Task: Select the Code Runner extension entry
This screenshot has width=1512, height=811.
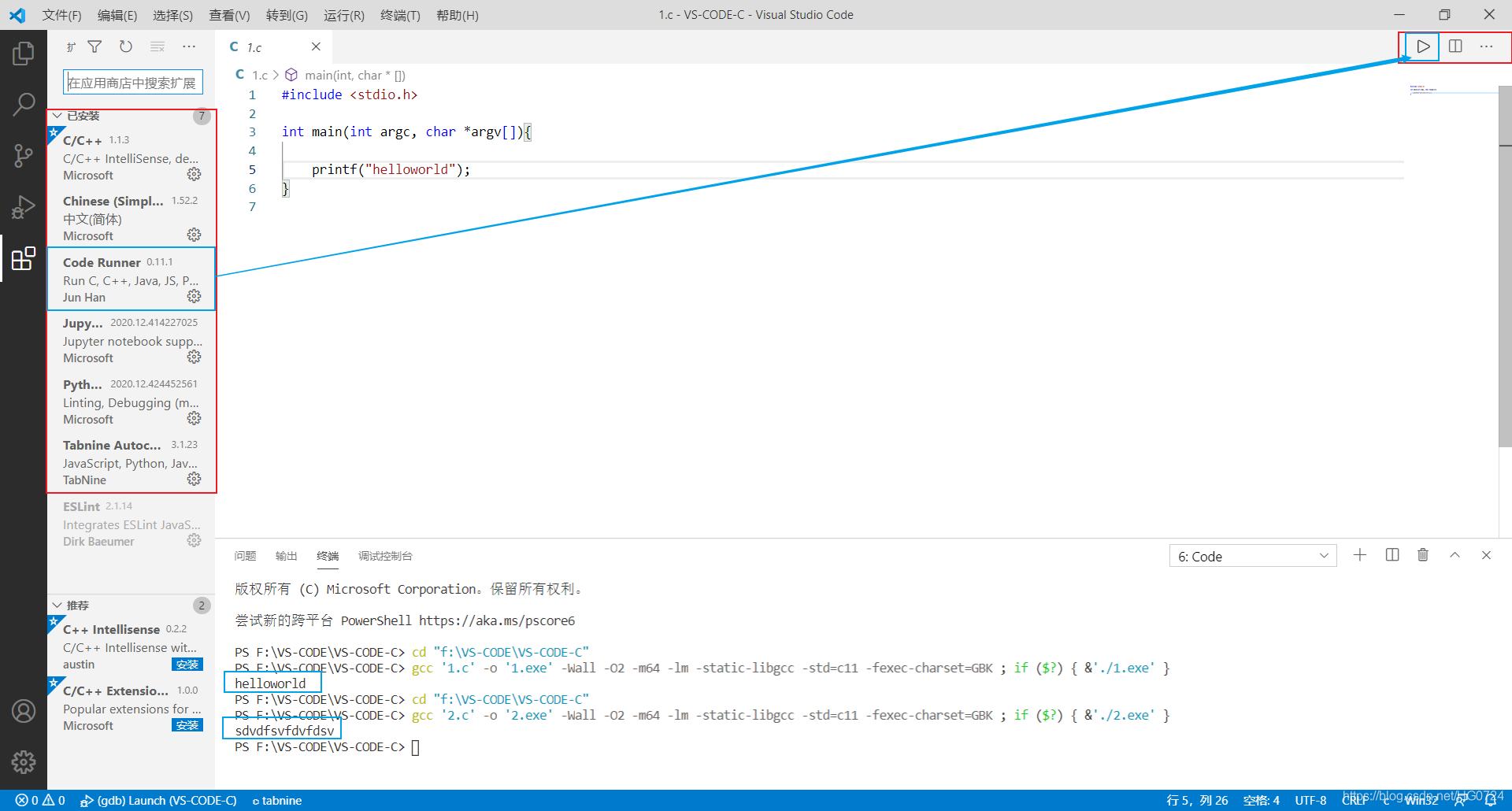Action: pos(132,279)
